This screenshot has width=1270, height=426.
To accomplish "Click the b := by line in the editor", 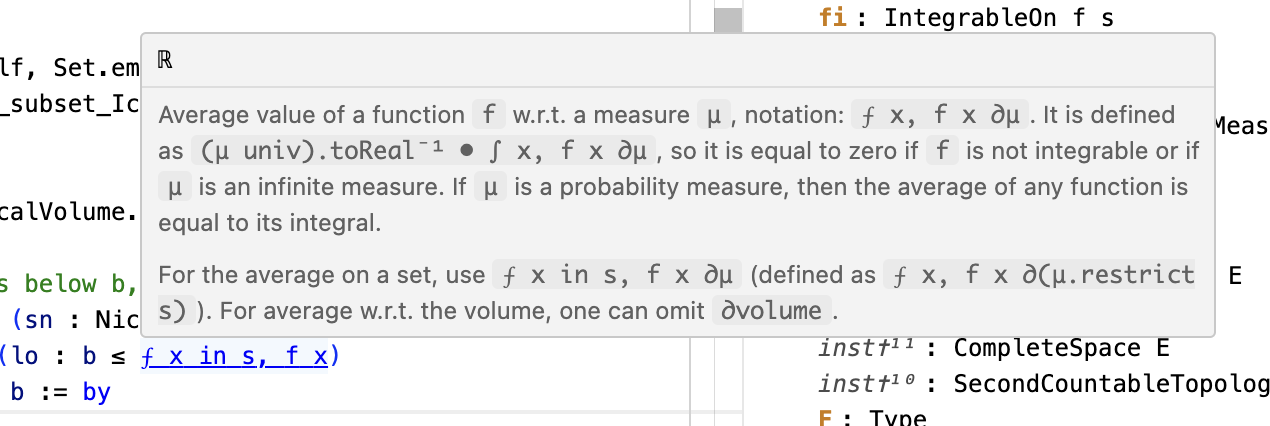I will [x=60, y=392].
